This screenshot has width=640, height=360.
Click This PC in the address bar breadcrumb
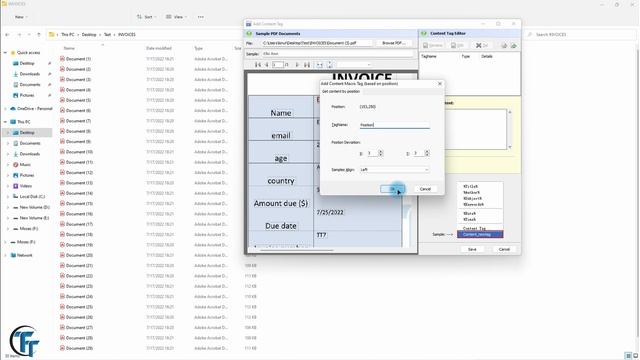coord(68,35)
